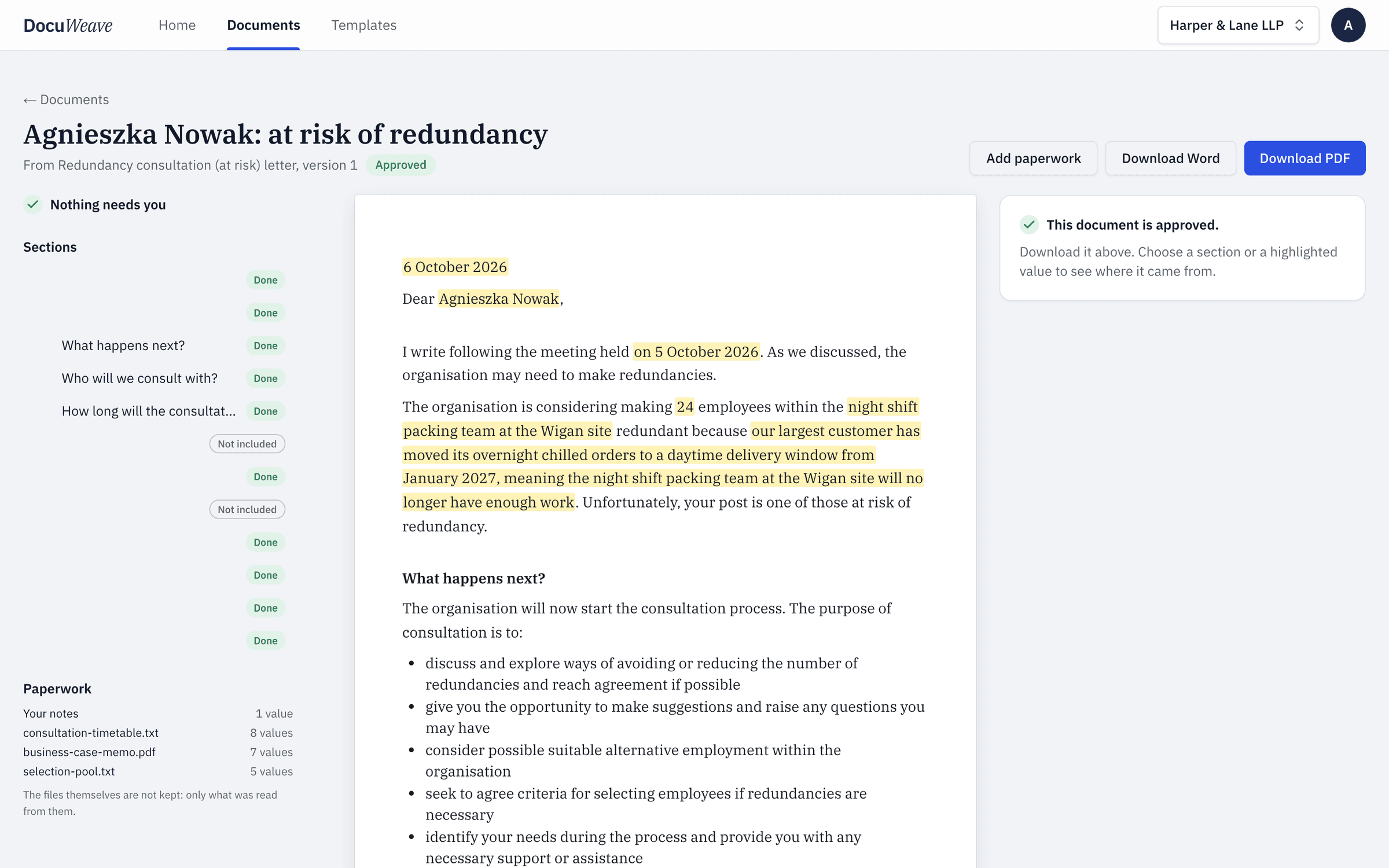Image resolution: width=1389 pixels, height=868 pixels.
Task: Click the Approved status badge
Action: point(400,165)
